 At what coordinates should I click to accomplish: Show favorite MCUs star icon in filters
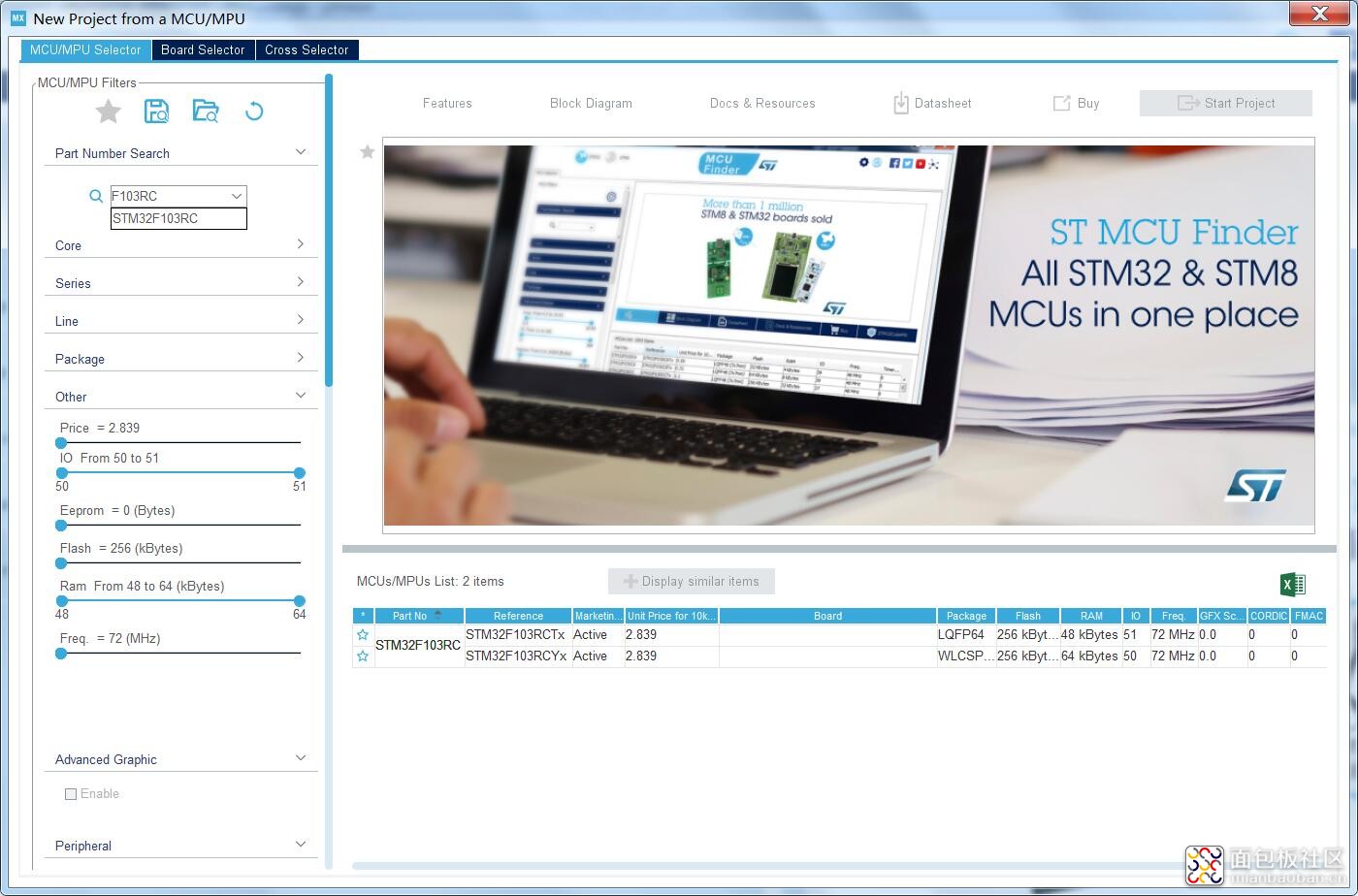tap(109, 112)
